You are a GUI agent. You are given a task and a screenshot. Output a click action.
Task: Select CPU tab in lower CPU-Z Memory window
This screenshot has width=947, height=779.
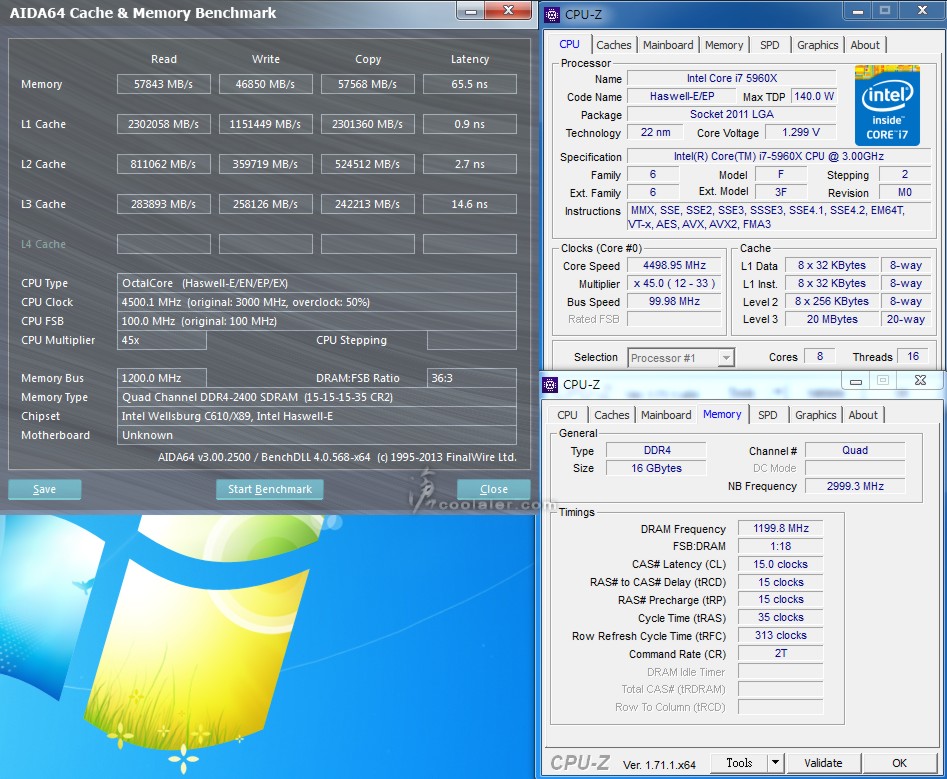tap(567, 415)
